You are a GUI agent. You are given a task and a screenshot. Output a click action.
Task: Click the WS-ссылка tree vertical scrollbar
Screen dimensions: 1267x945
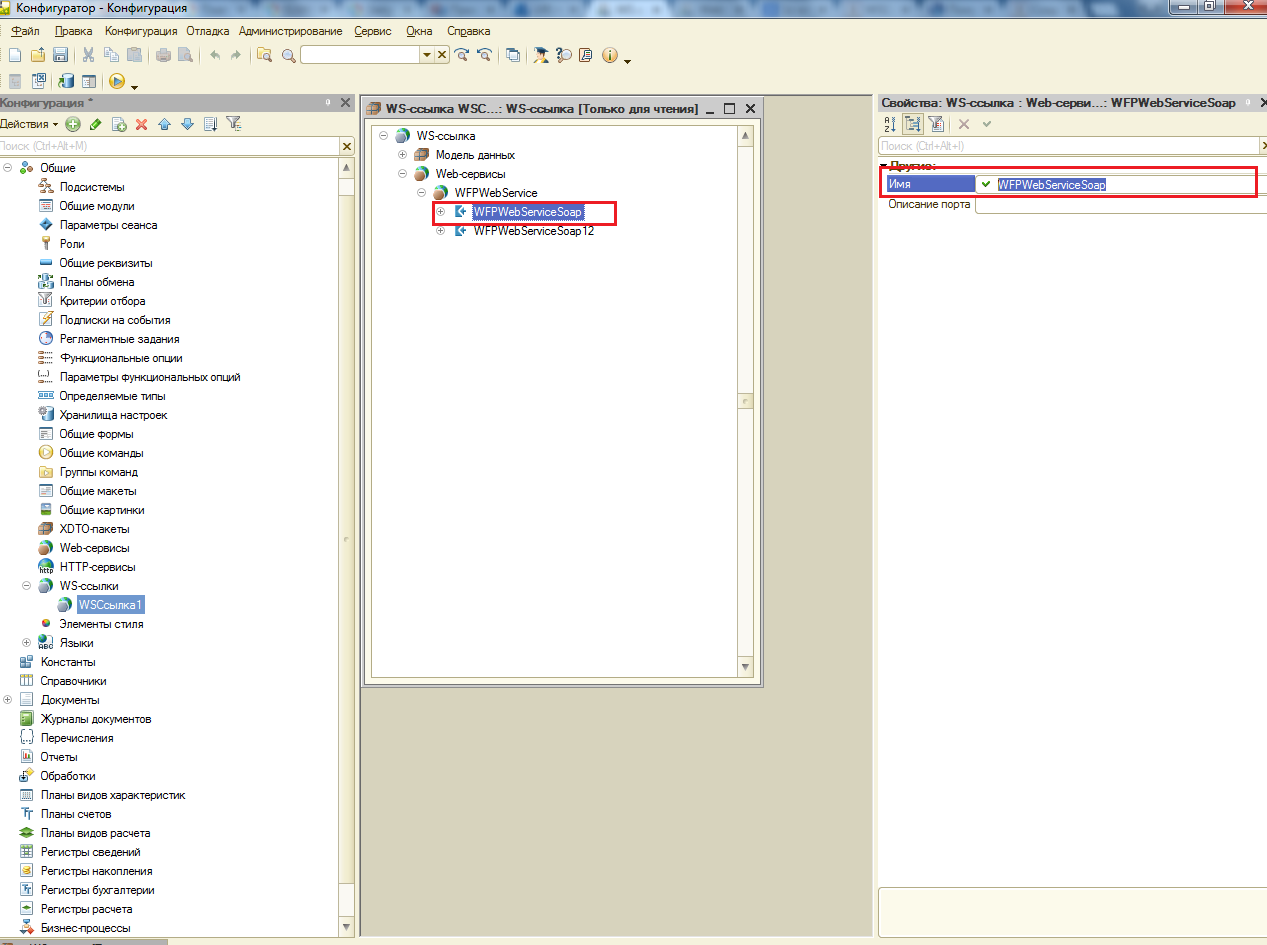[745, 400]
